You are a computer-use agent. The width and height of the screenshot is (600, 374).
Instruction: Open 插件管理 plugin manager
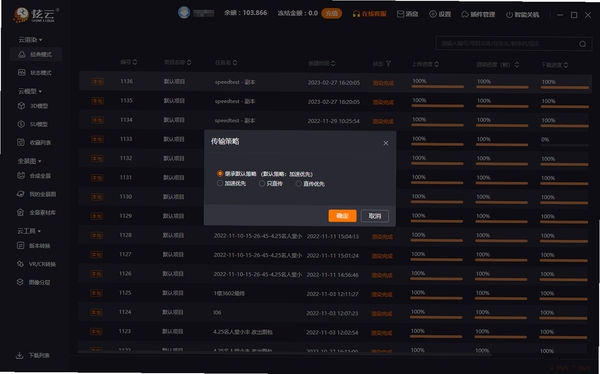[478, 15]
